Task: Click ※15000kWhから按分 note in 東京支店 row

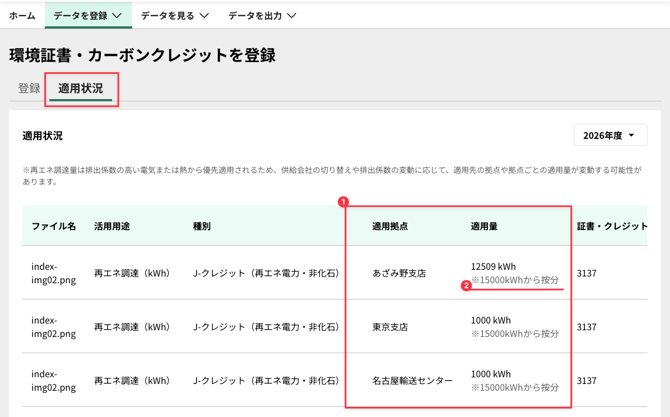Action: click(x=515, y=334)
